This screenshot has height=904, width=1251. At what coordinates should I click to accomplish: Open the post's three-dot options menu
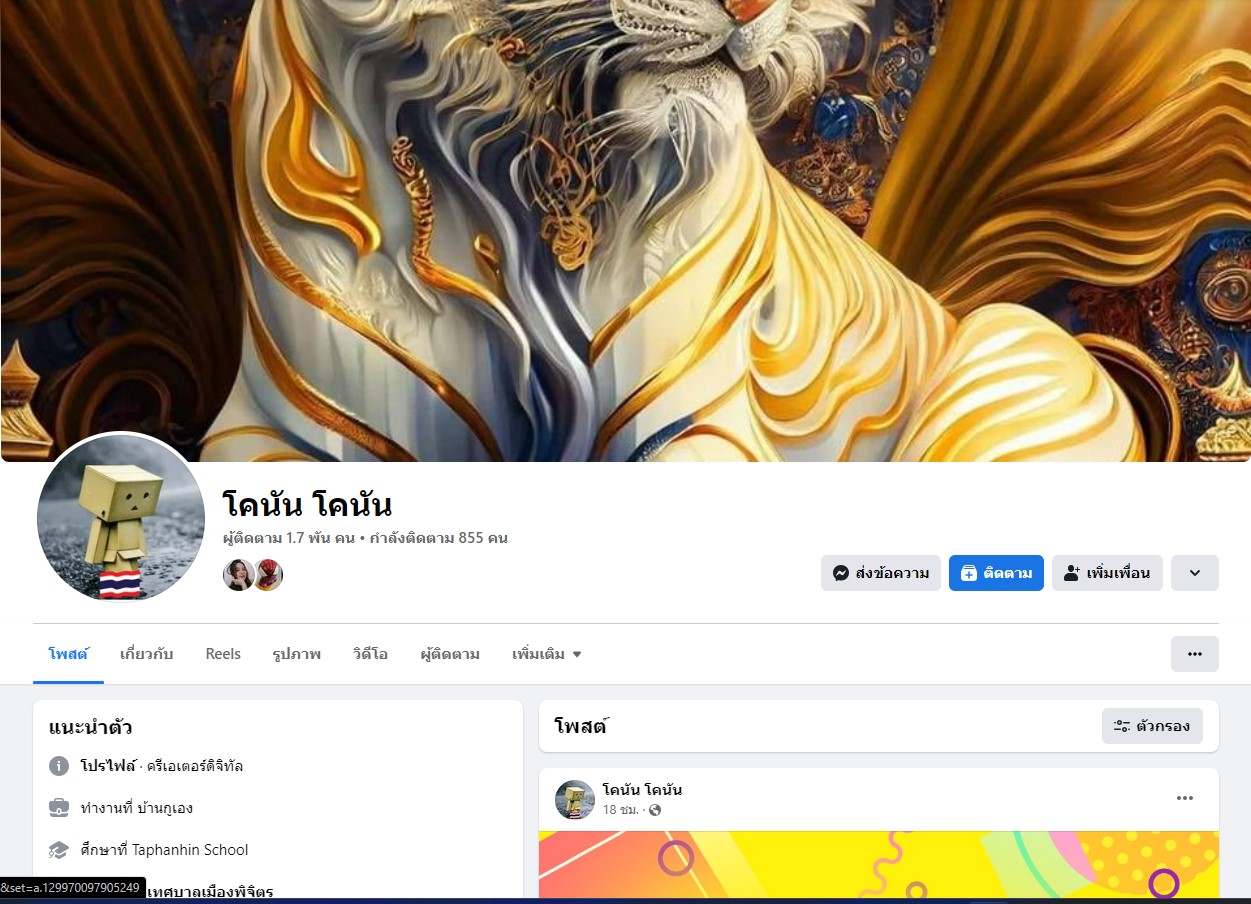(1185, 798)
